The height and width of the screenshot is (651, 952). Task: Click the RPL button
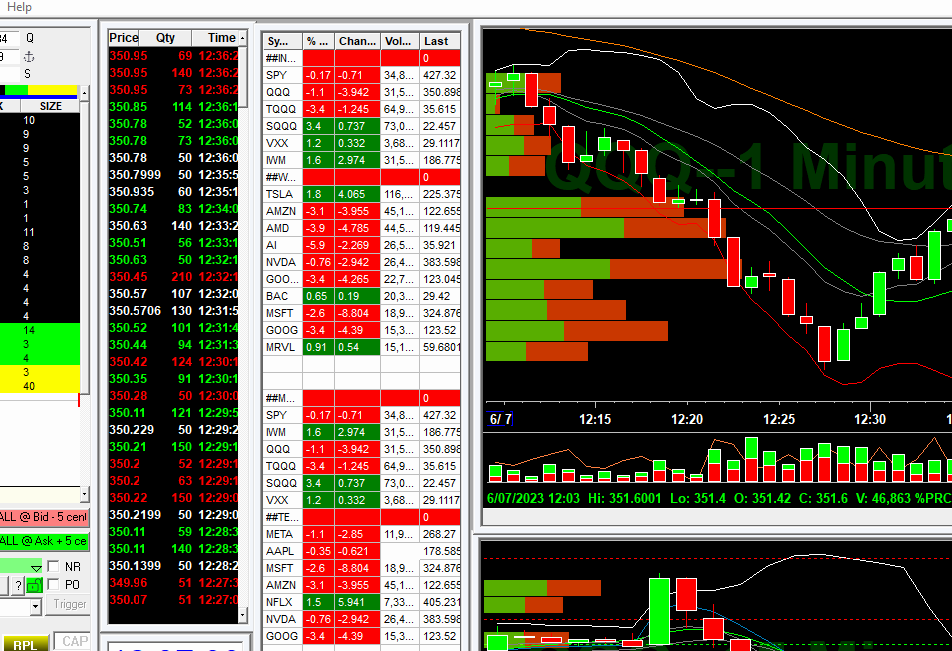pyautogui.click(x=25, y=643)
